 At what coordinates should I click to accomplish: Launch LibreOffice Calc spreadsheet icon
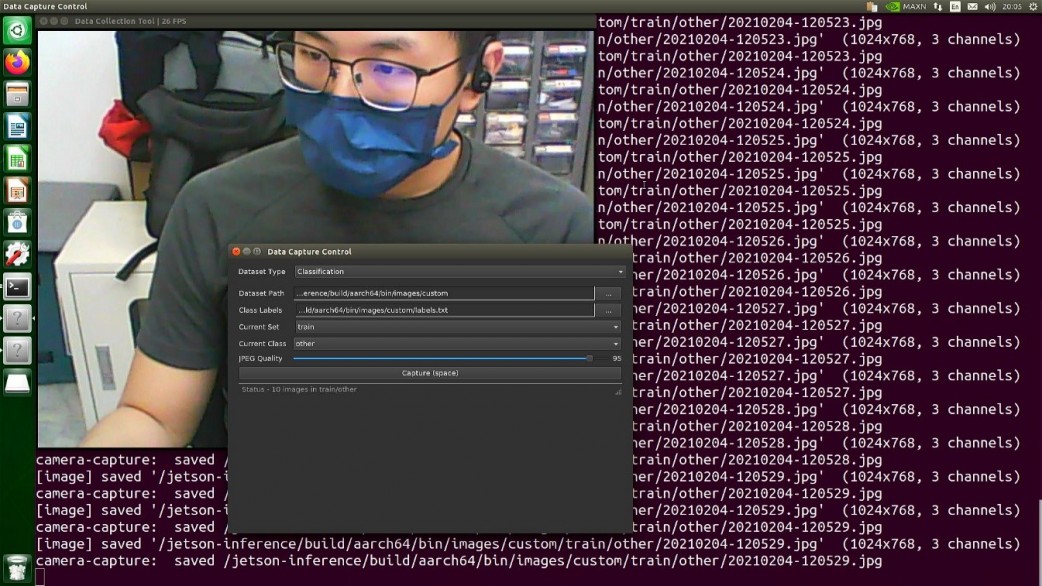coord(17,159)
